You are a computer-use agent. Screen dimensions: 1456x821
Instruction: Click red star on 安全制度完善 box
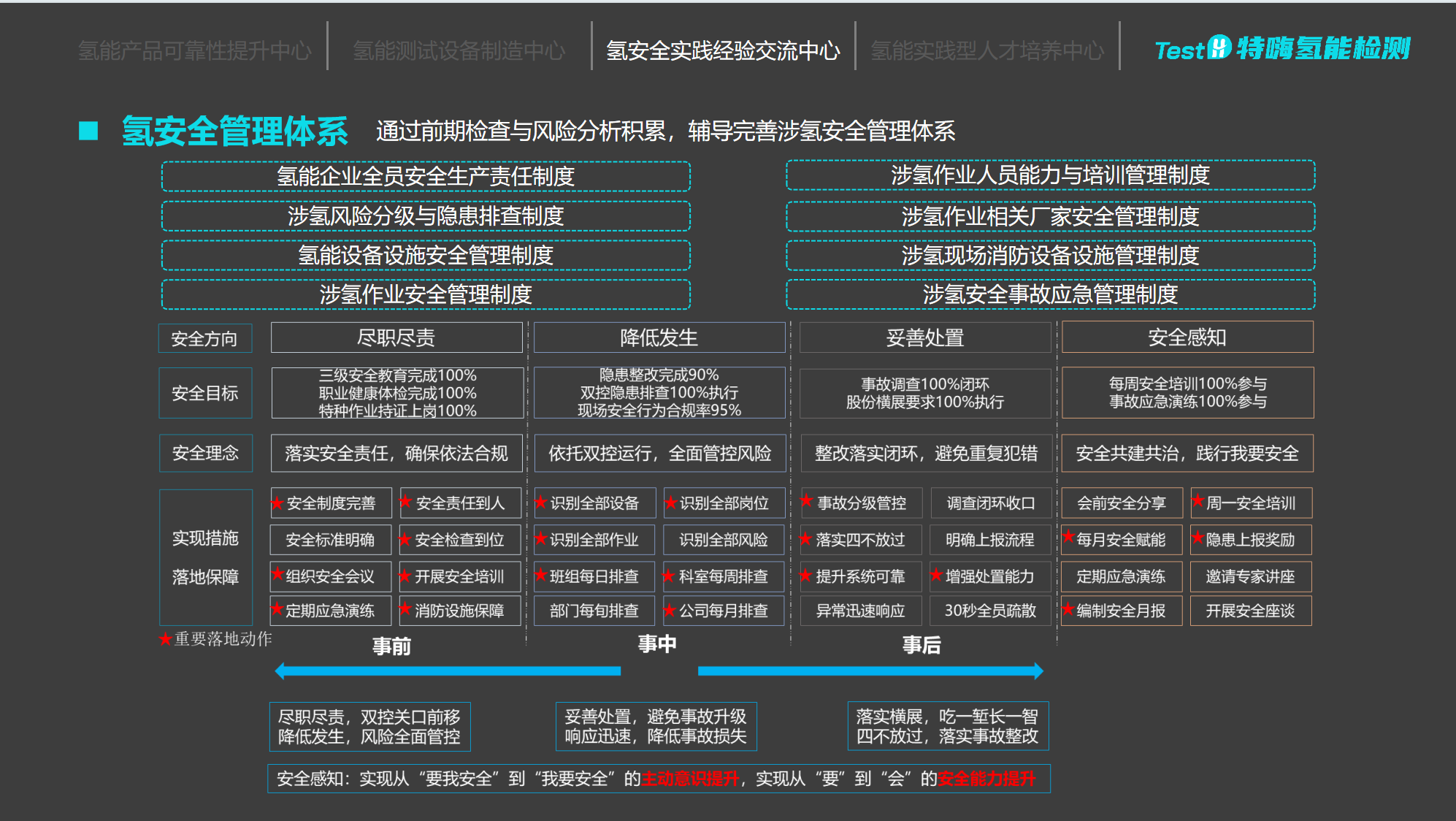coord(277,503)
